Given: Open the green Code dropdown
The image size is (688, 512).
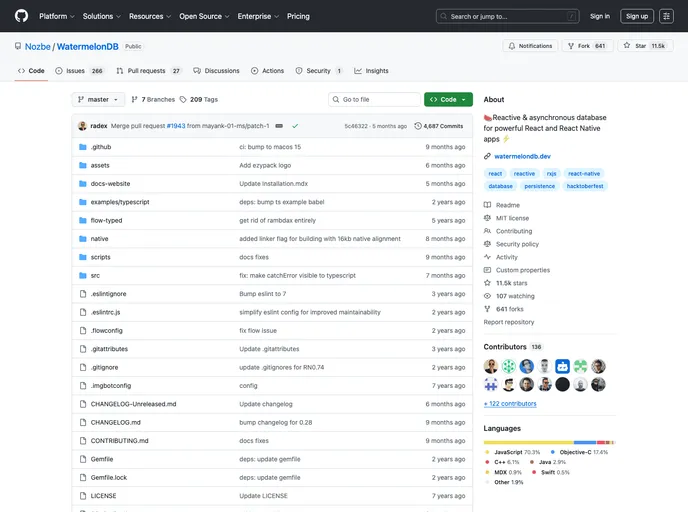Looking at the screenshot, I should (448, 100).
